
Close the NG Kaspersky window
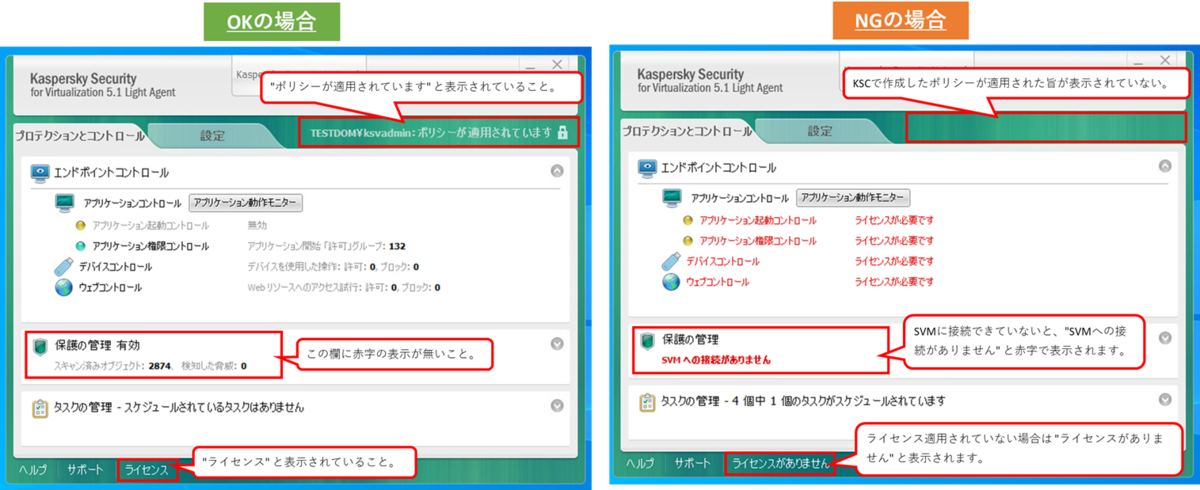(x=1164, y=61)
